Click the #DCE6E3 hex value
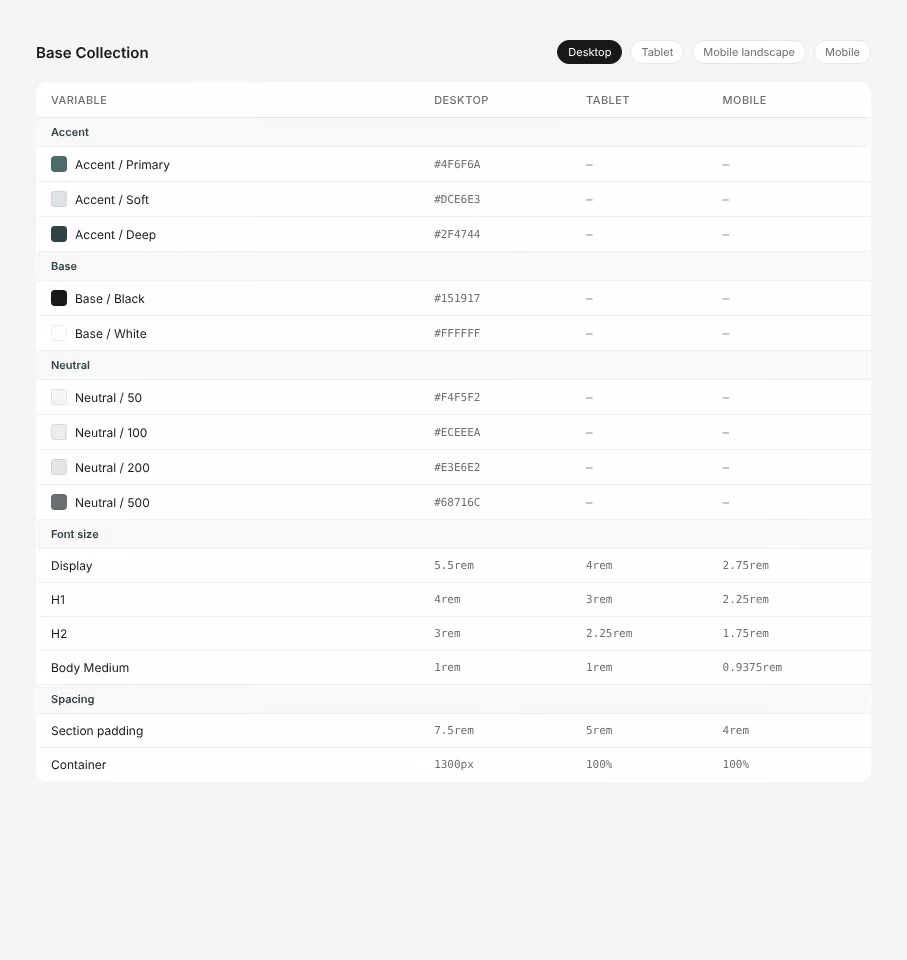The width and height of the screenshot is (907, 960). tap(457, 199)
